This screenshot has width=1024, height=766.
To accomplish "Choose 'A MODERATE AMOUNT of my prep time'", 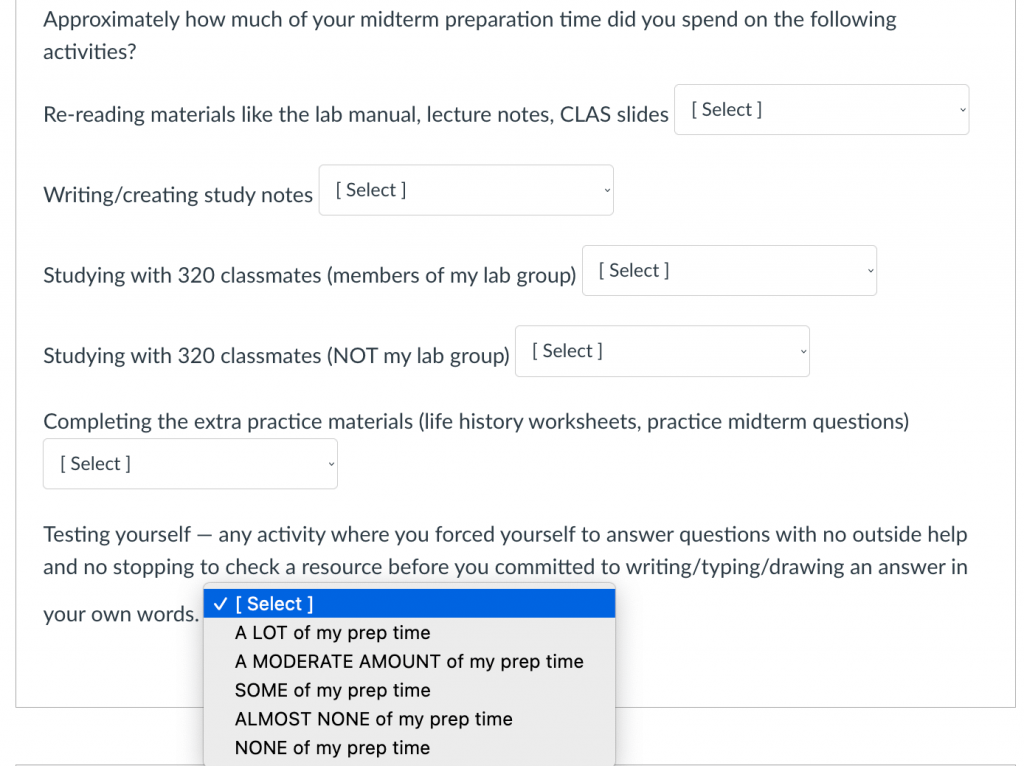I will coord(409,662).
